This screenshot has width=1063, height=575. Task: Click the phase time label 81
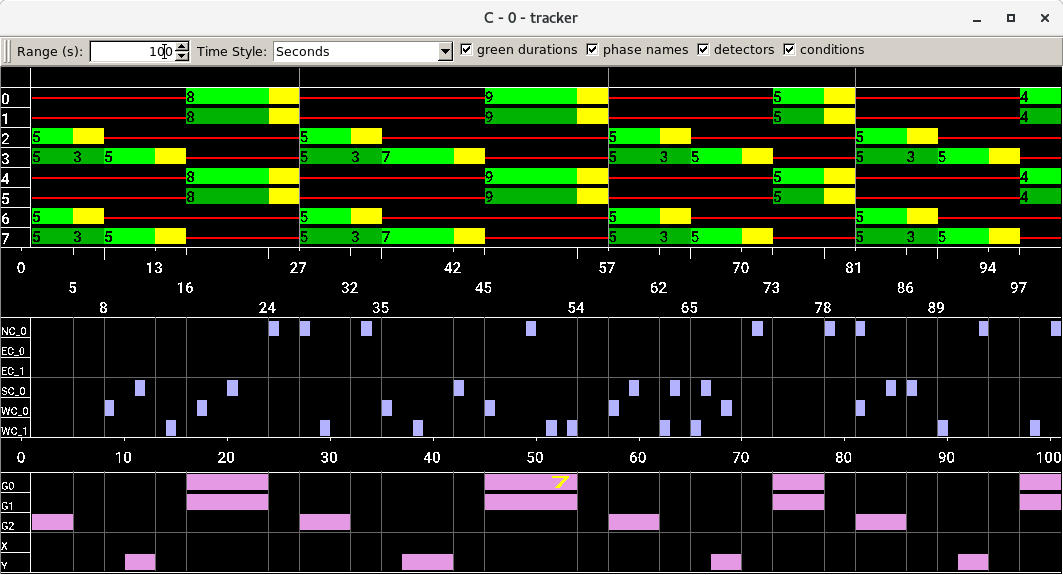(x=854, y=268)
